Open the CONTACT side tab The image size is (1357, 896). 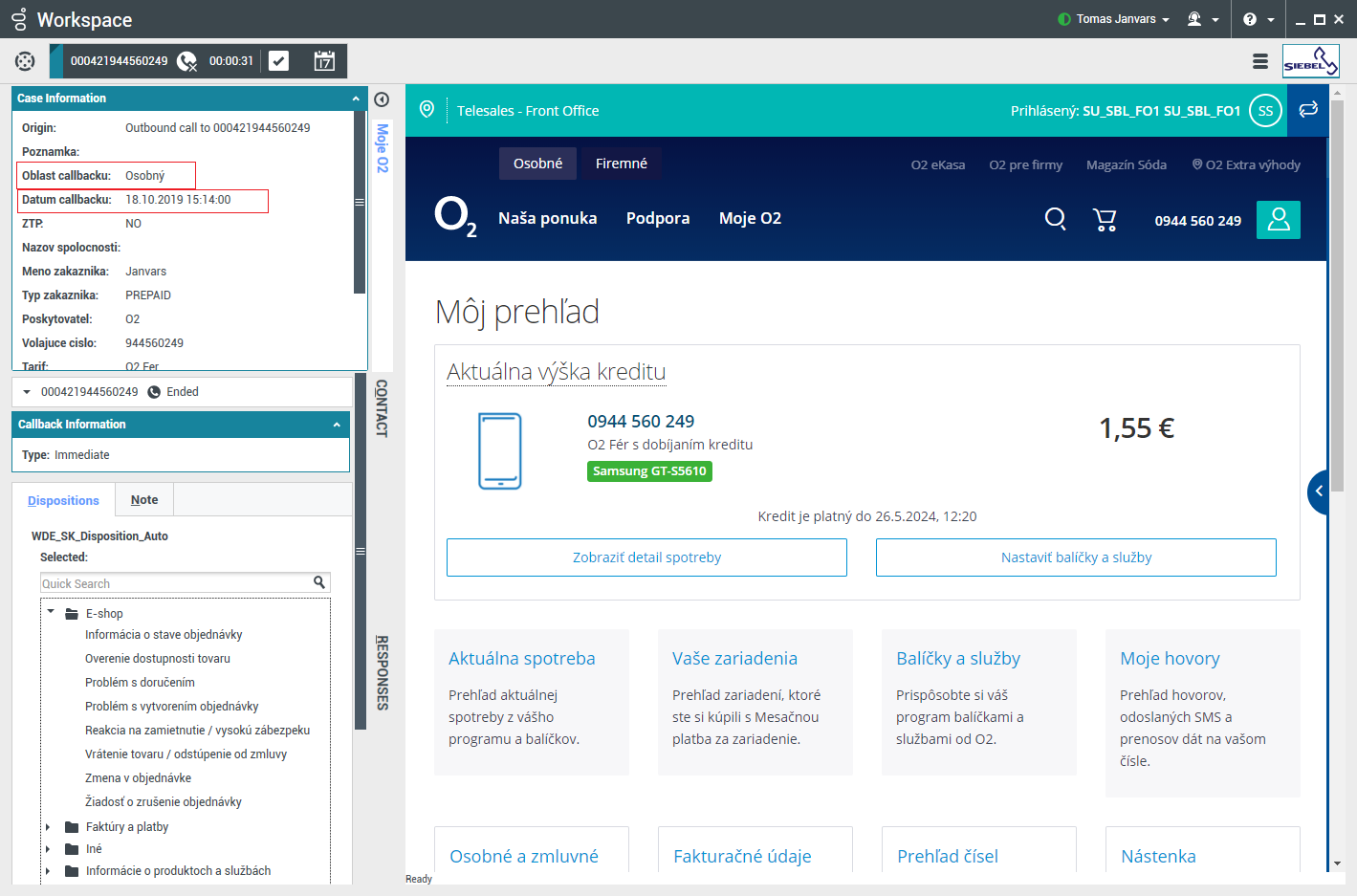382,408
